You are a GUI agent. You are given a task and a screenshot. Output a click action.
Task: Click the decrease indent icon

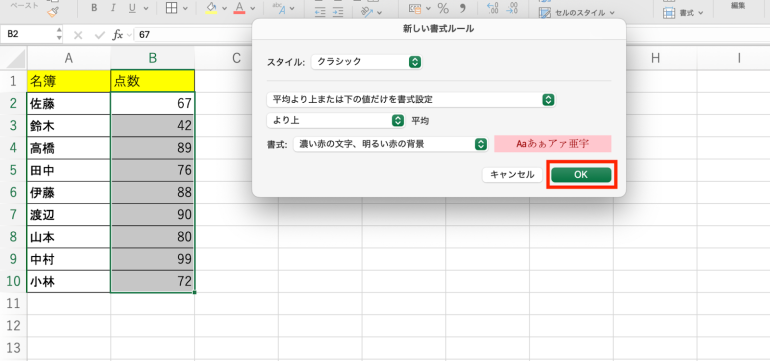[320, 12]
